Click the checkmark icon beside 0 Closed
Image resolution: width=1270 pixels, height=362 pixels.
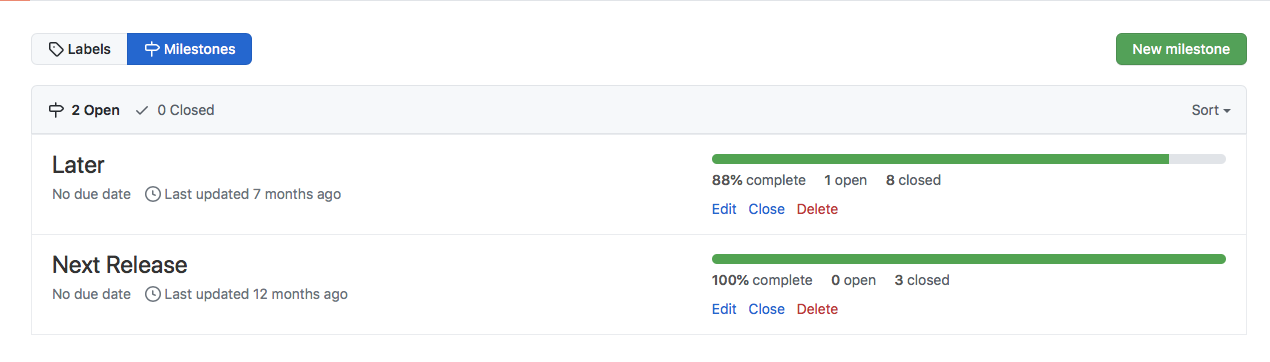pos(142,110)
